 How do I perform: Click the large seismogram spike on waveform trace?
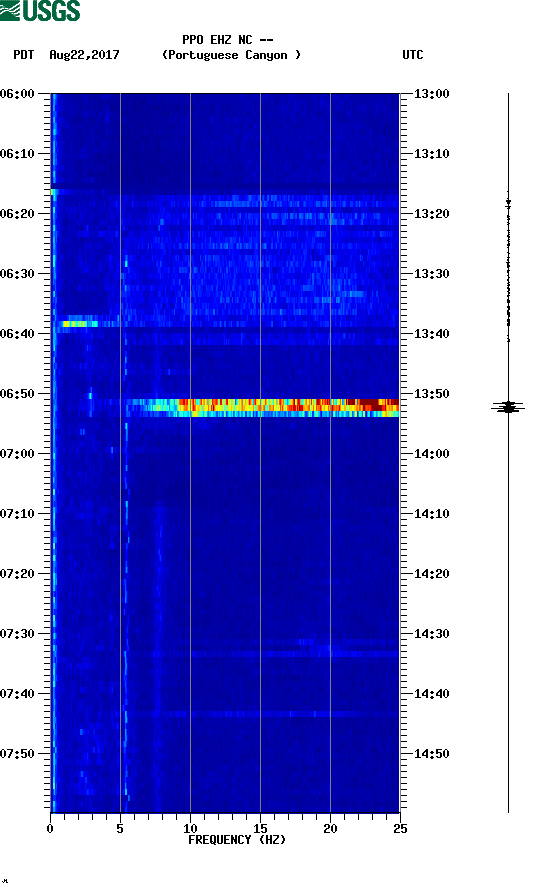point(508,407)
